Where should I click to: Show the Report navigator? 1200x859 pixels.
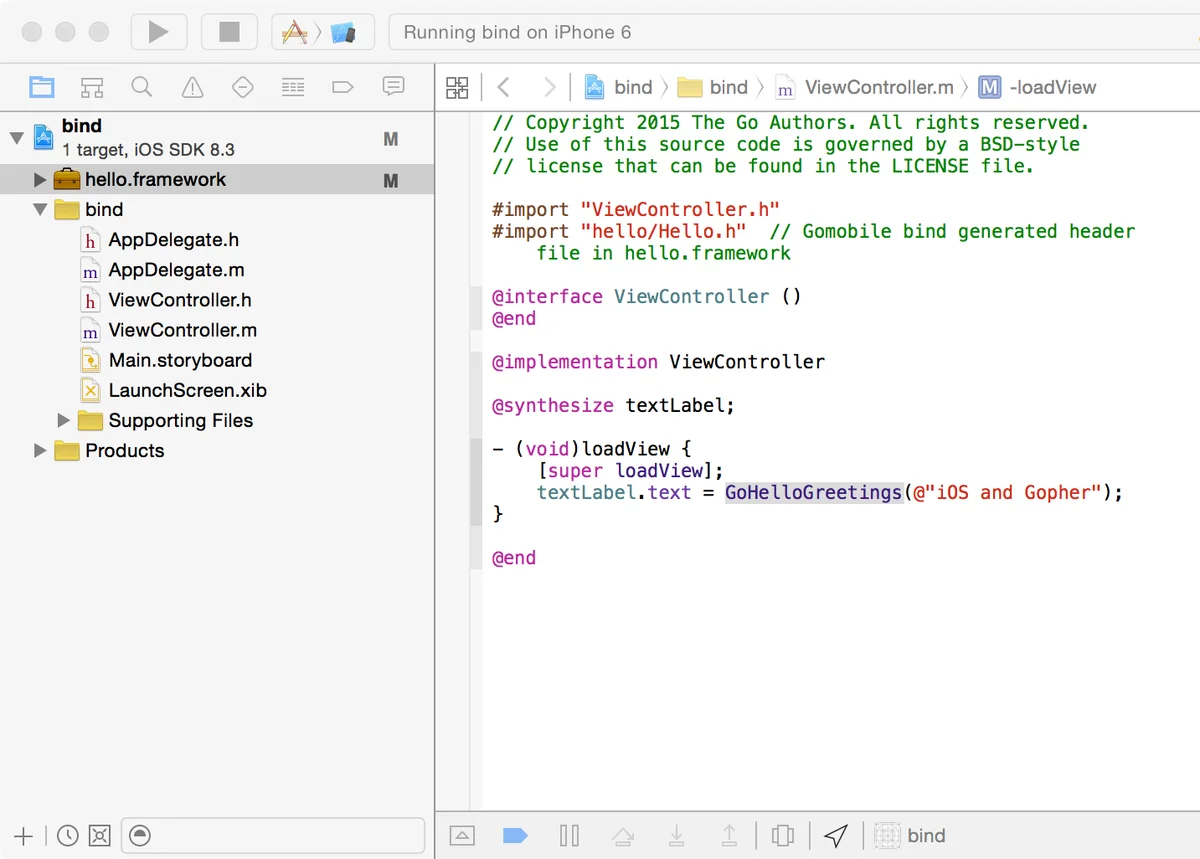393,87
